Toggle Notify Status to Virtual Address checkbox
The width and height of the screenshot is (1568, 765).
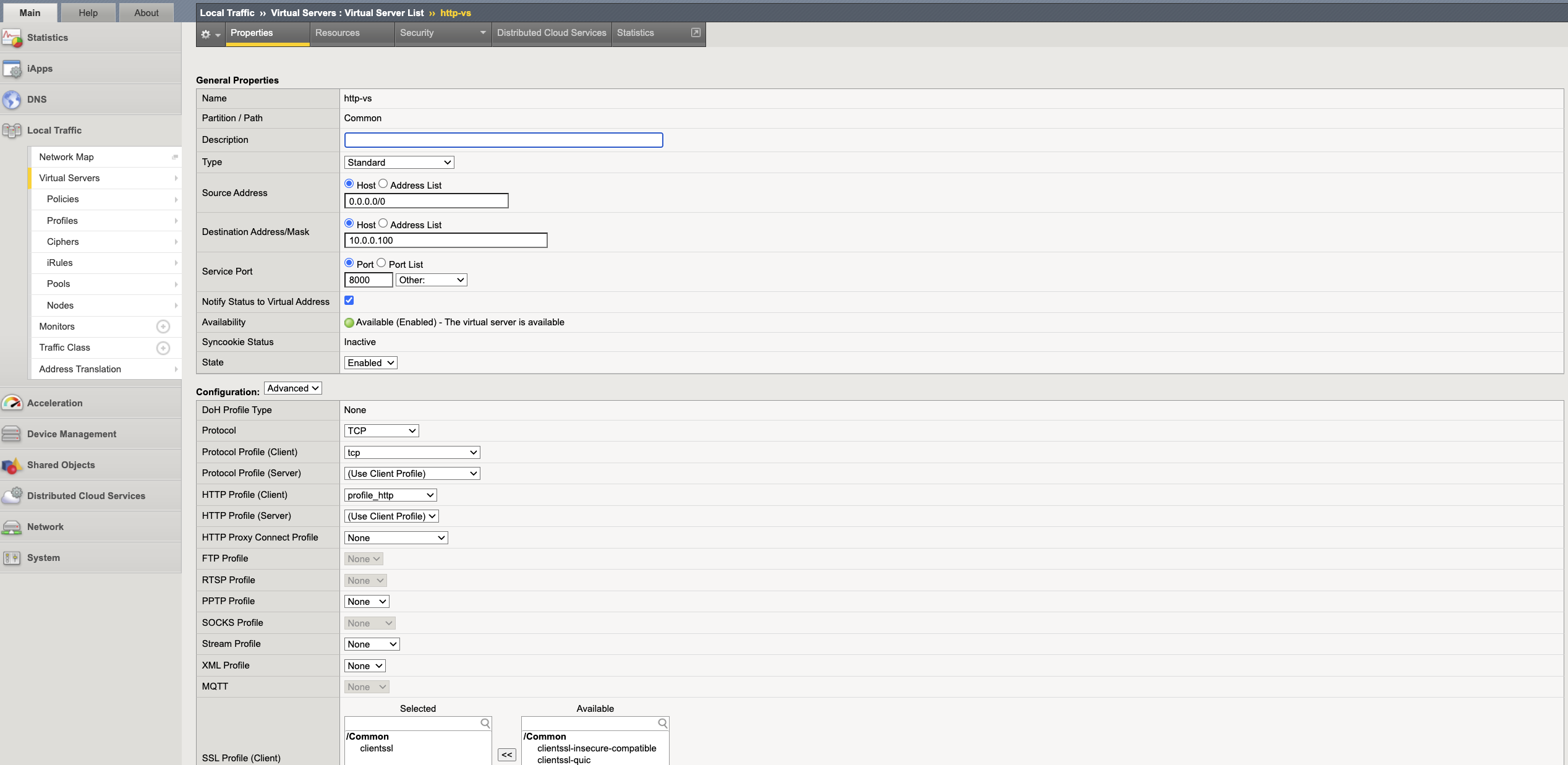[x=349, y=301]
